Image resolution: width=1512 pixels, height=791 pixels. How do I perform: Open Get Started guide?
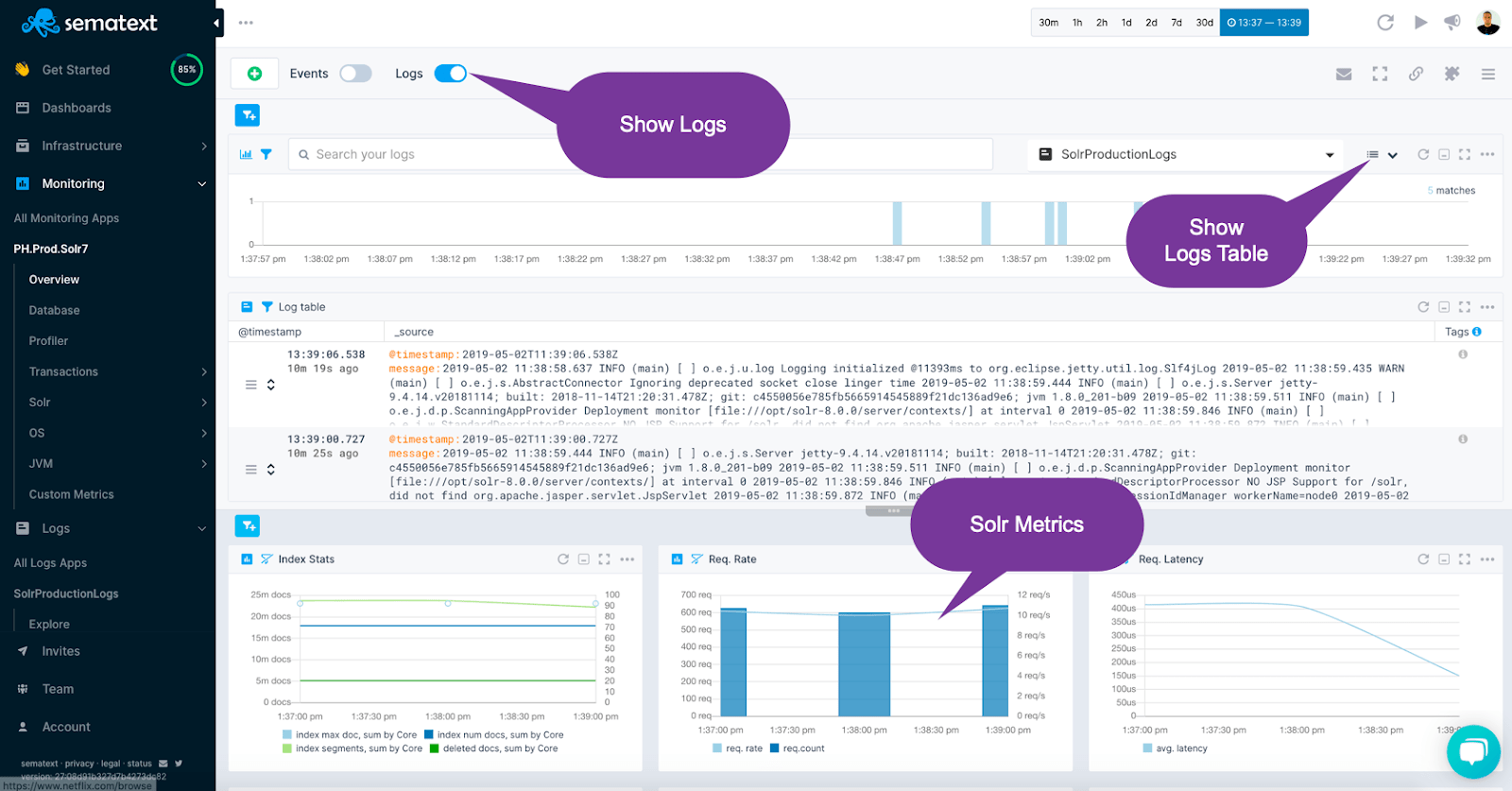click(x=76, y=70)
